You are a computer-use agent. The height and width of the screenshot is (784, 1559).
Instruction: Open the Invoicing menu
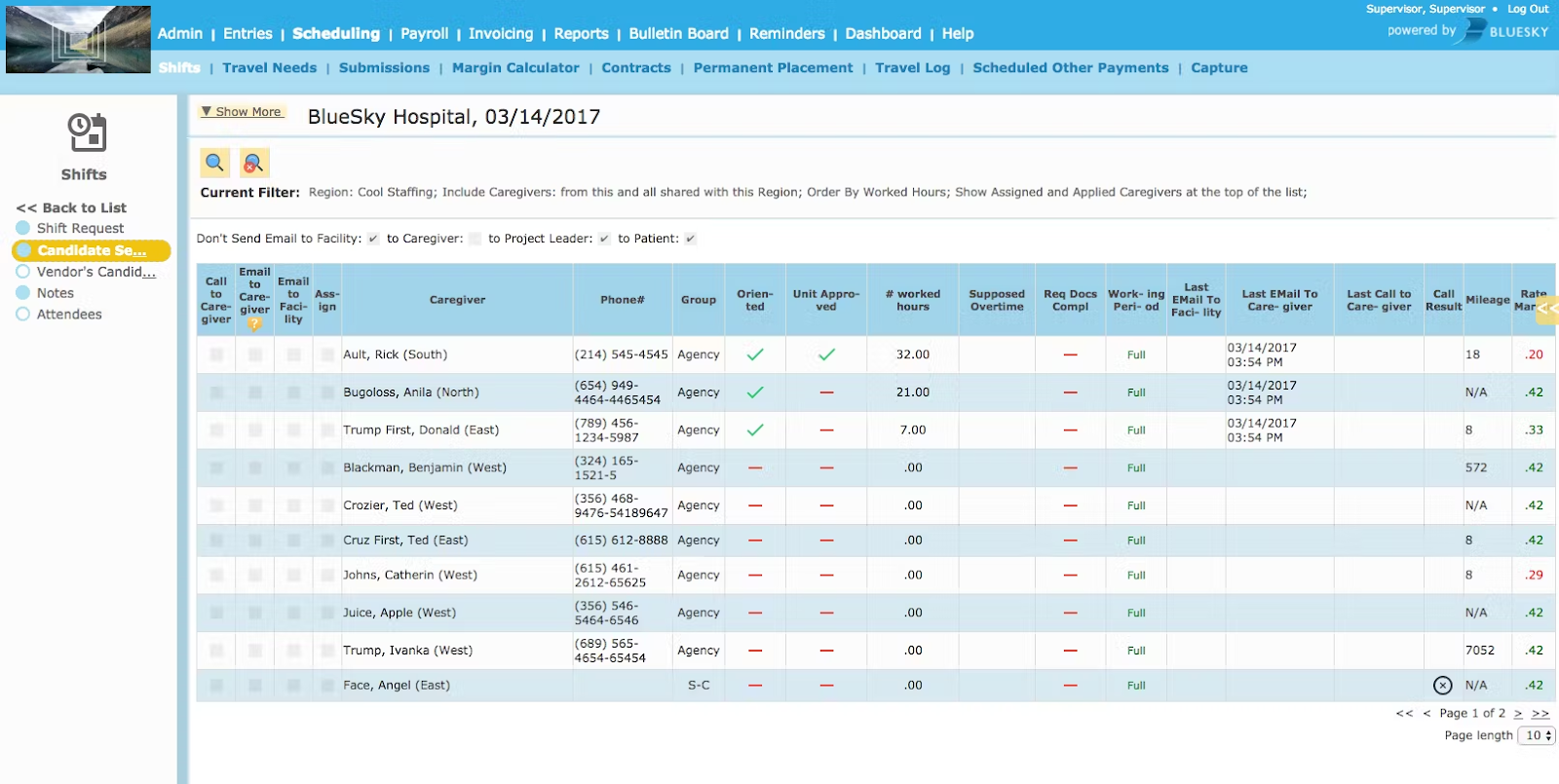[501, 33]
